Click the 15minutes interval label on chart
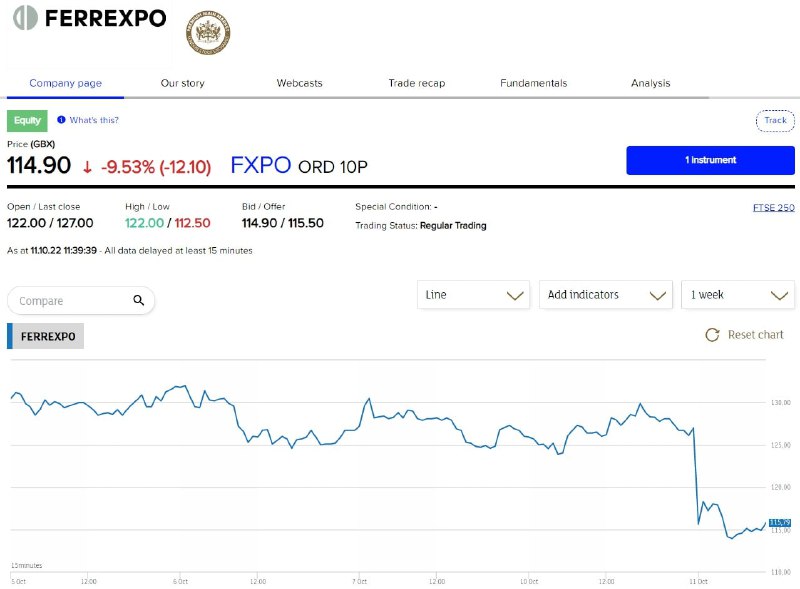This screenshot has width=800, height=589. (27, 566)
